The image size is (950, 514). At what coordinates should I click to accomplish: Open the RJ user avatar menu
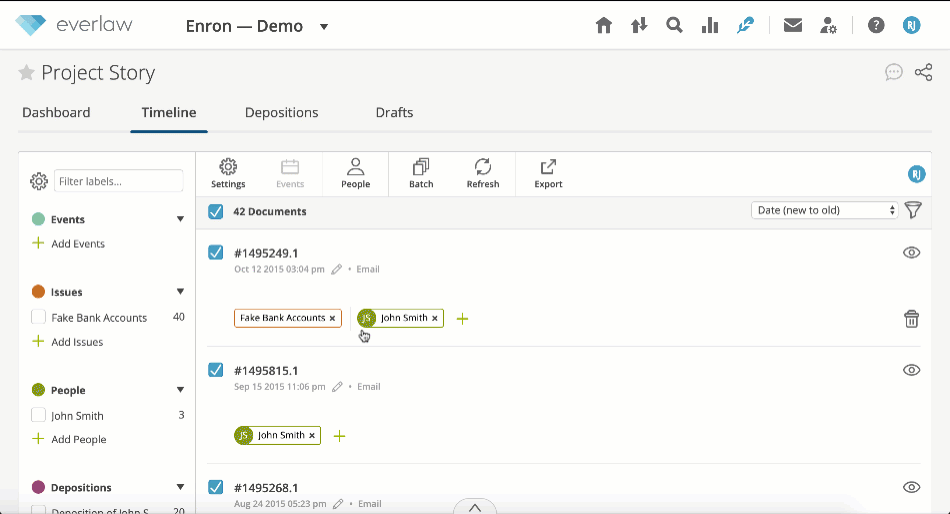coord(911,25)
